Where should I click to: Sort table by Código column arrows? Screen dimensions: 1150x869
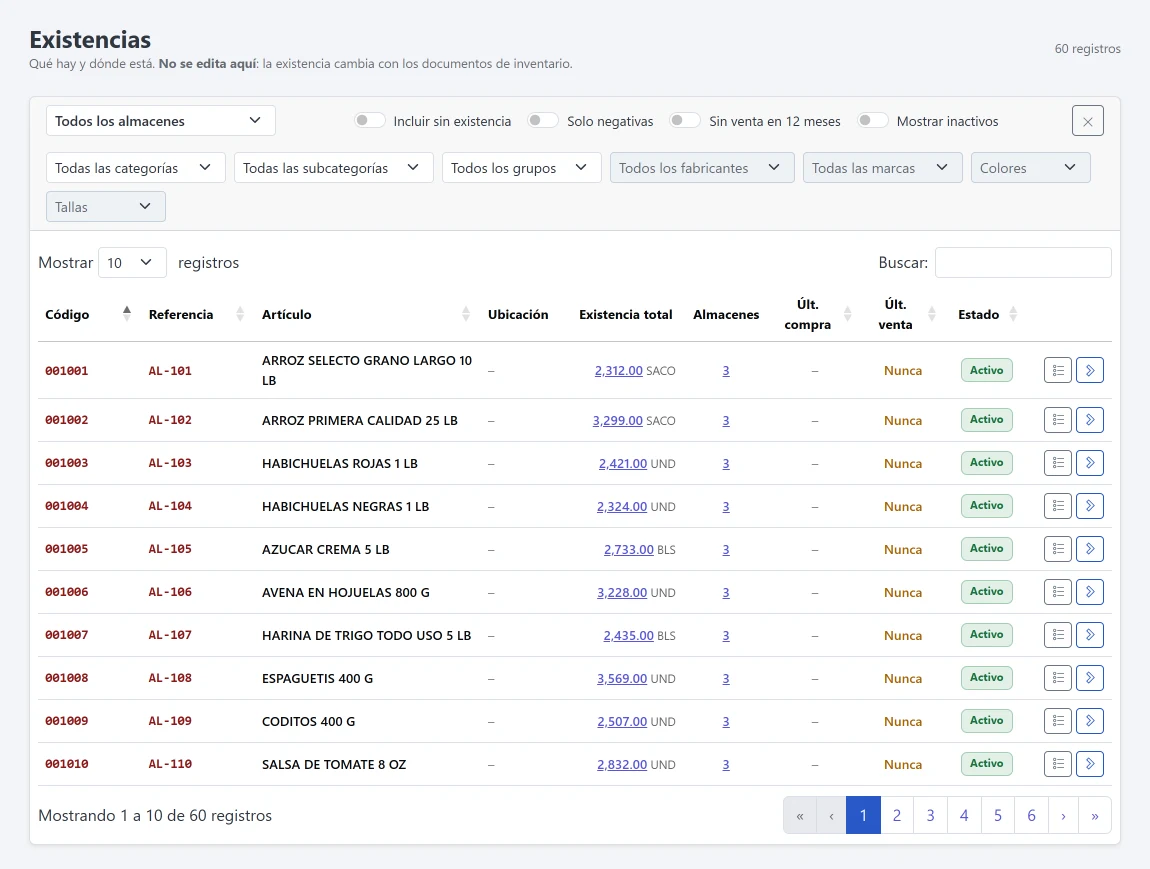[127, 314]
